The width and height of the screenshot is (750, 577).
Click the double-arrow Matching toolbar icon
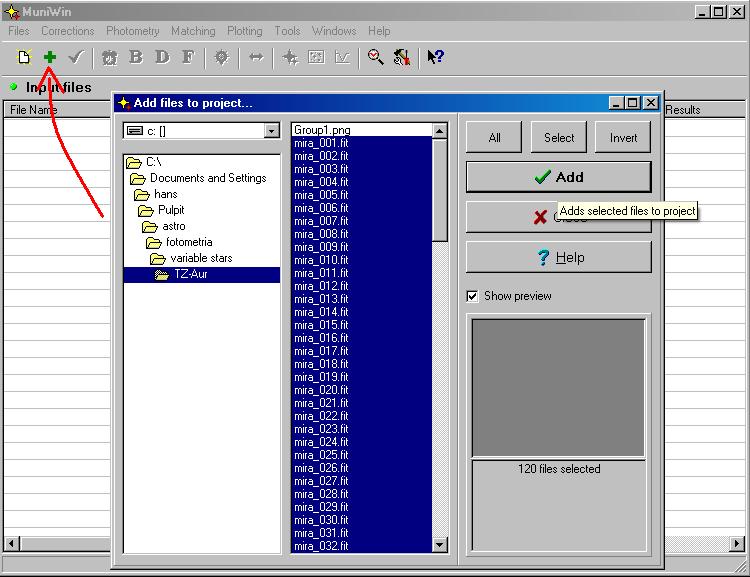[256, 58]
